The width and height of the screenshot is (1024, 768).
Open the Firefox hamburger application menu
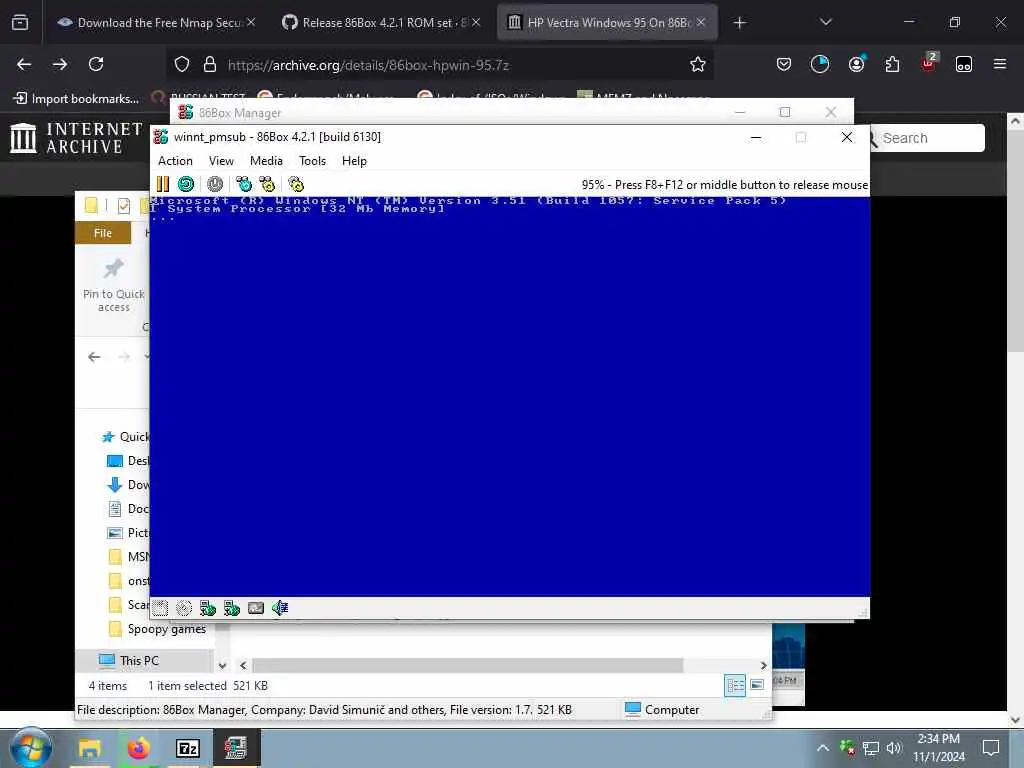click(1000, 64)
